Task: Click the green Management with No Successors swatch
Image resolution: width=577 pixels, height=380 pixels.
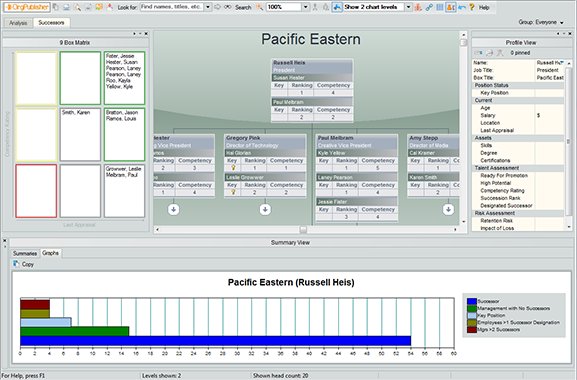Action: [472, 308]
